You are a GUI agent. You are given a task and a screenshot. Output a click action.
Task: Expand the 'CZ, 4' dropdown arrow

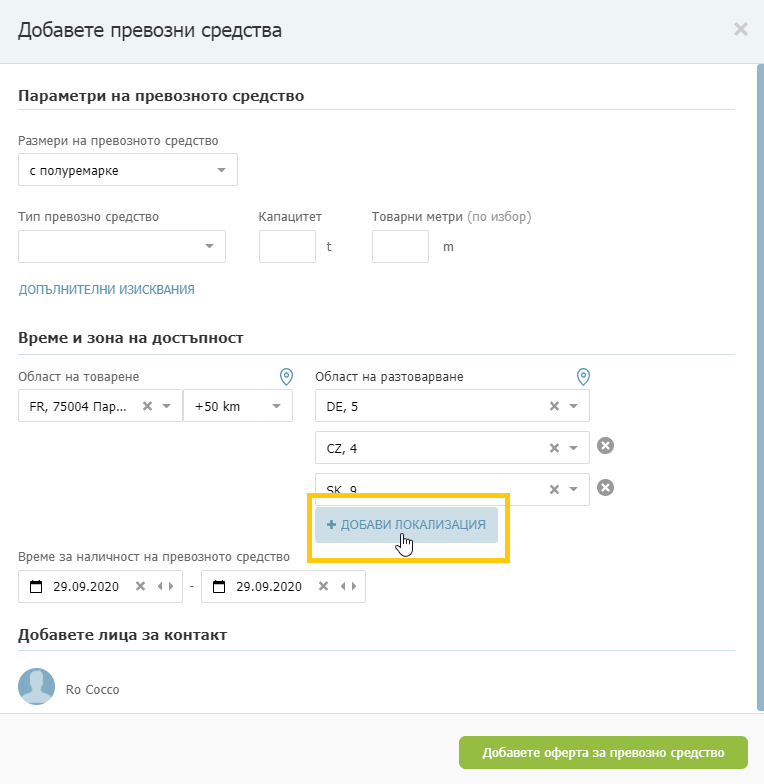click(x=574, y=448)
